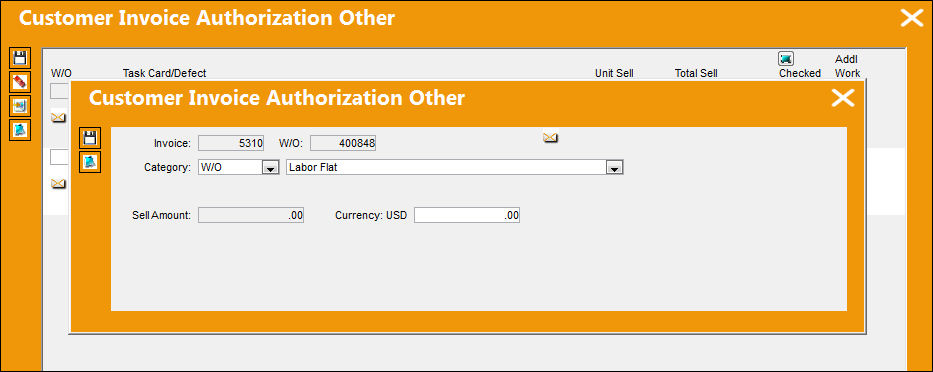Save using back window's floppy disk icon

(x=20, y=58)
